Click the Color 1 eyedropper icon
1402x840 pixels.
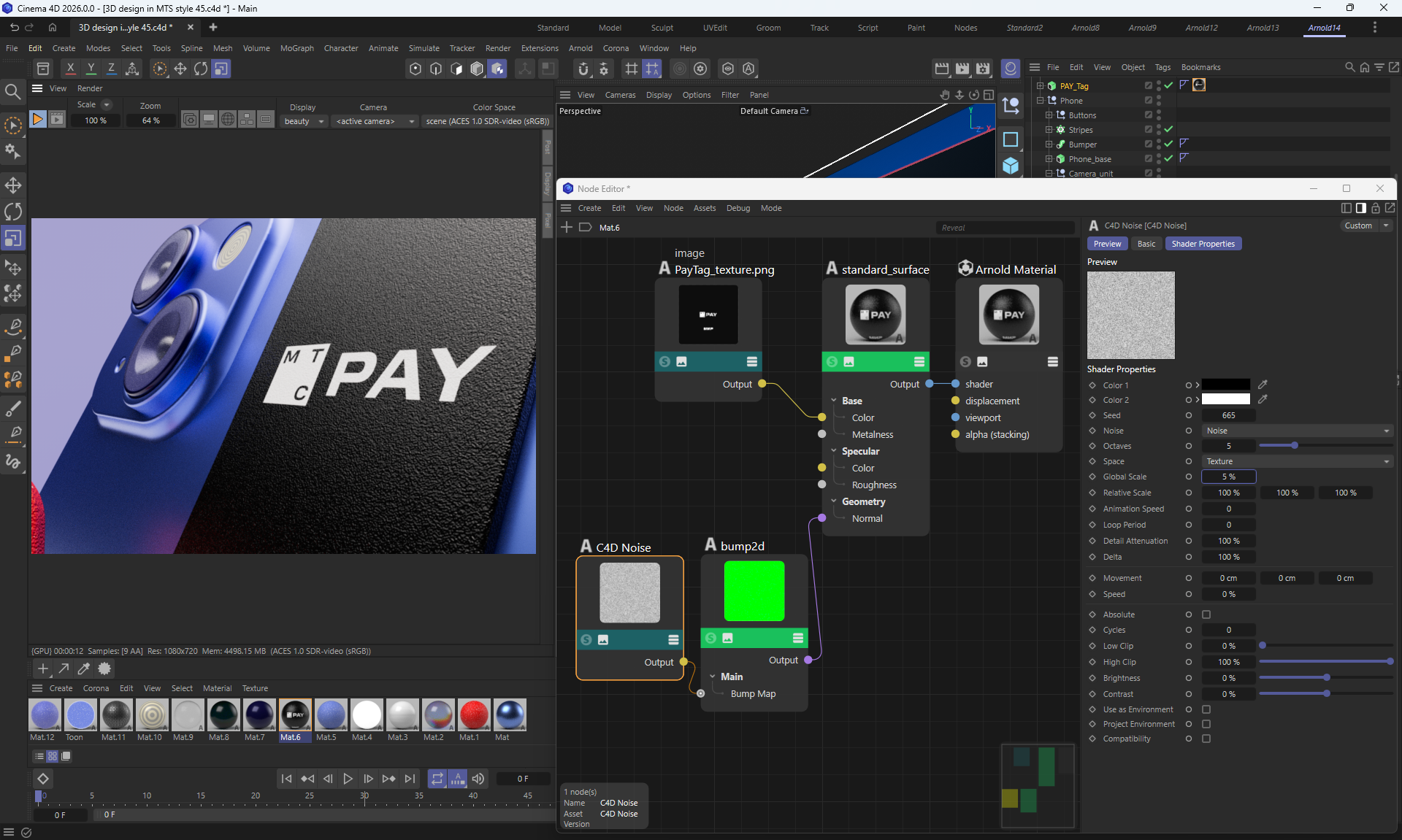1263,385
